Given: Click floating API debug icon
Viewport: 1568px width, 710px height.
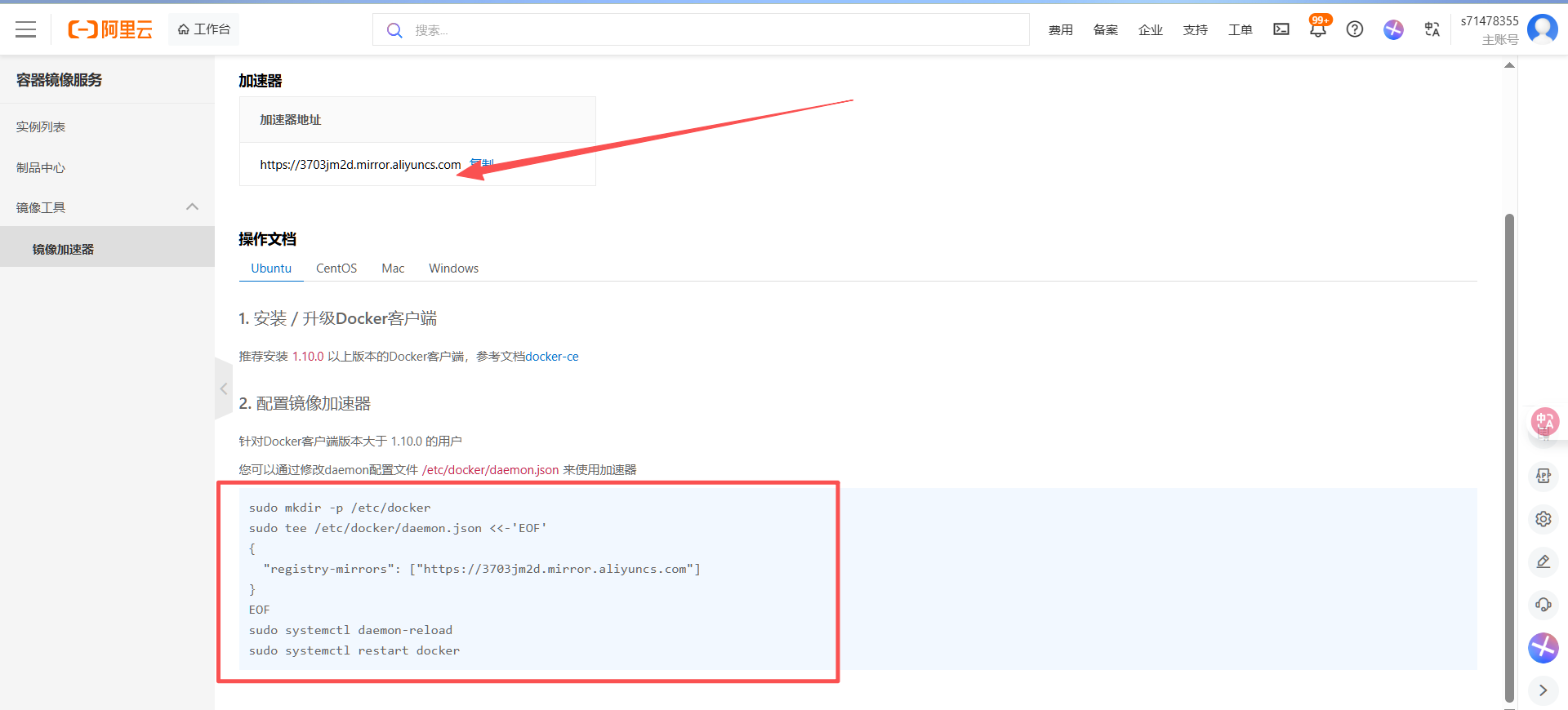Looking at the screenshot, I should click(x=1543, y=476).
